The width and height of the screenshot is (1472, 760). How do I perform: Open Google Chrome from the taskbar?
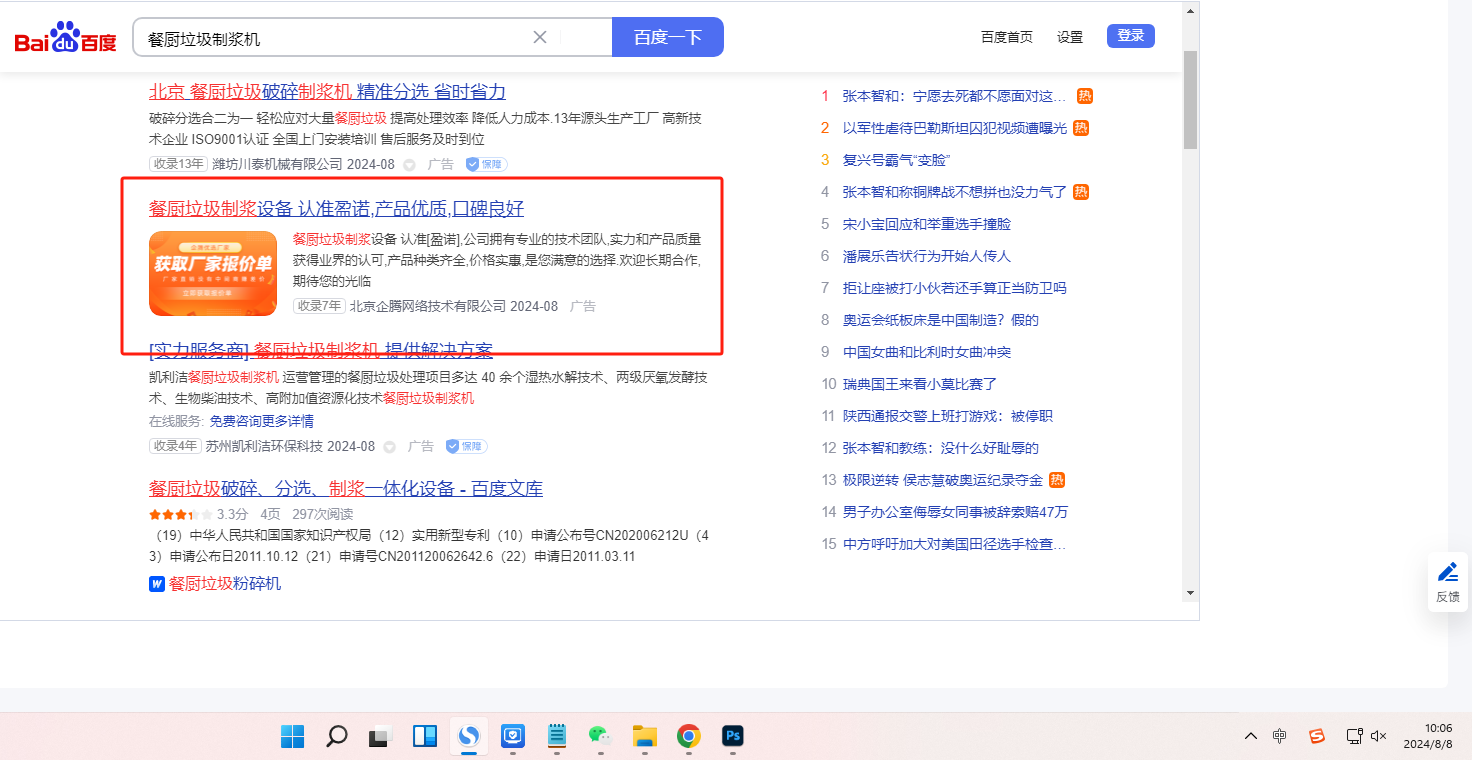tap(688, 737)
